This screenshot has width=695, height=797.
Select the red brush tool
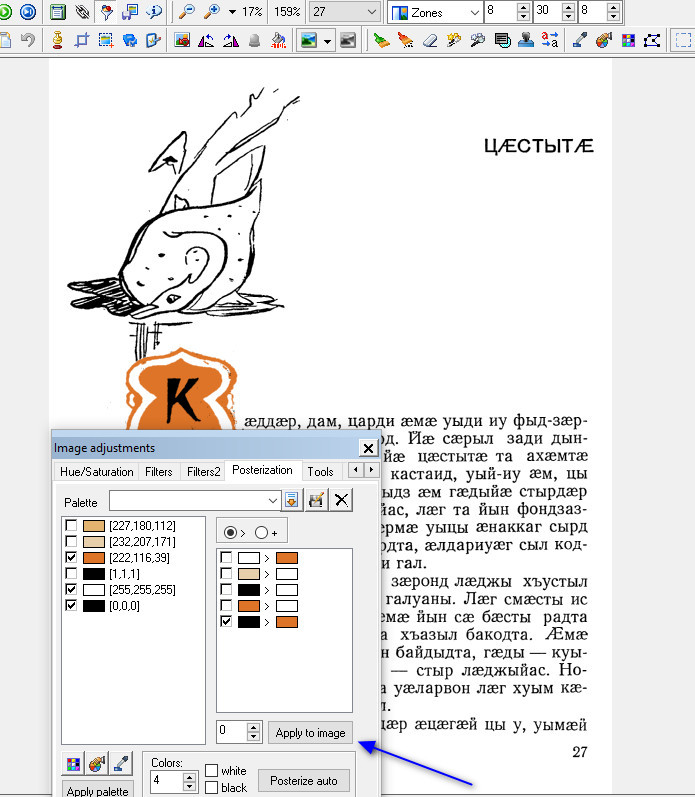pyautogui.click(x=405, y=40)
